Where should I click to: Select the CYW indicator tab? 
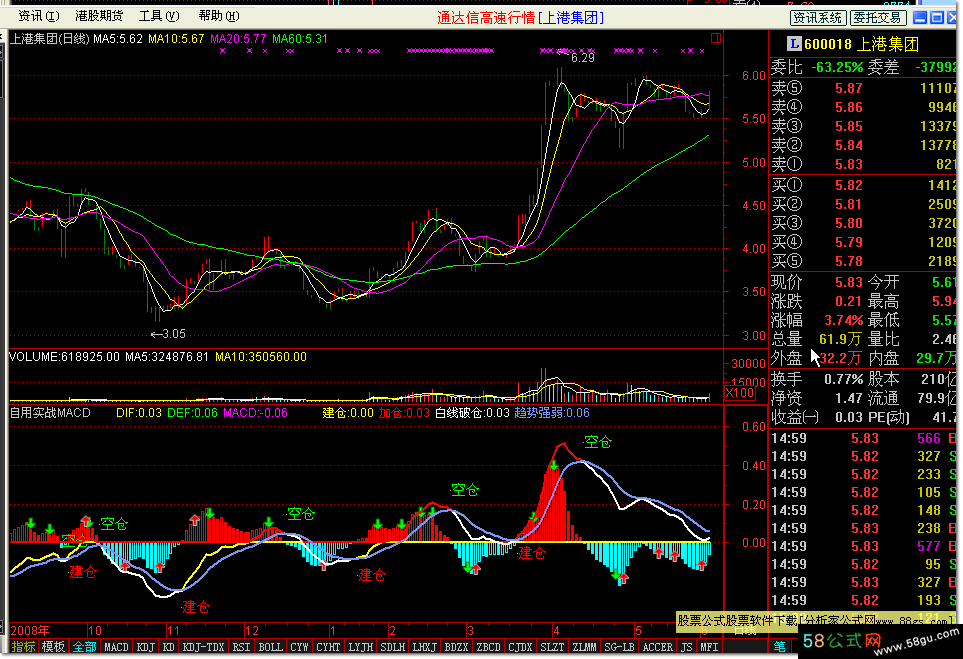pos(299,647)
